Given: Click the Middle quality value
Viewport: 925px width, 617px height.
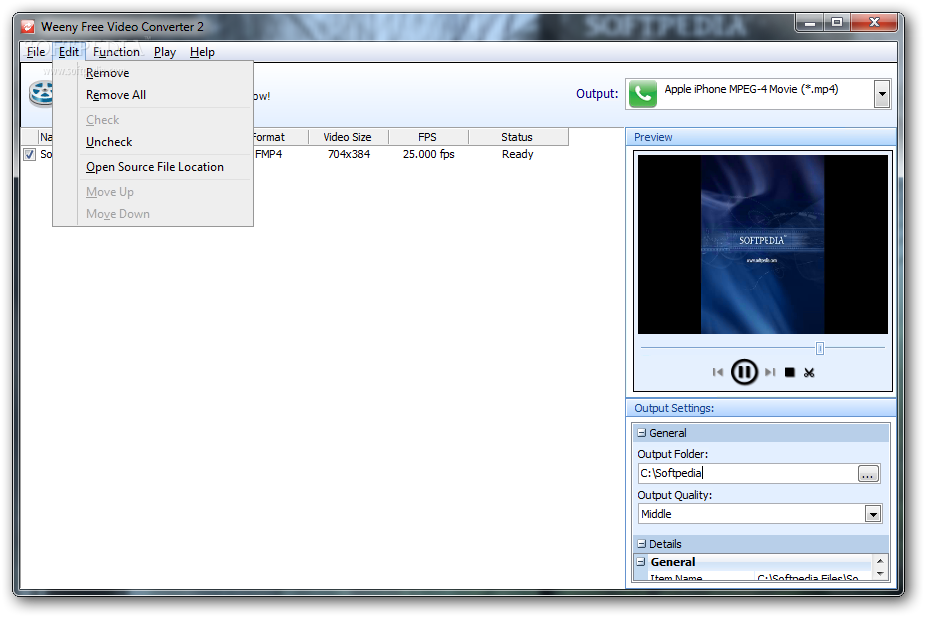Looking at the screenshot, I should click(656, 514).
